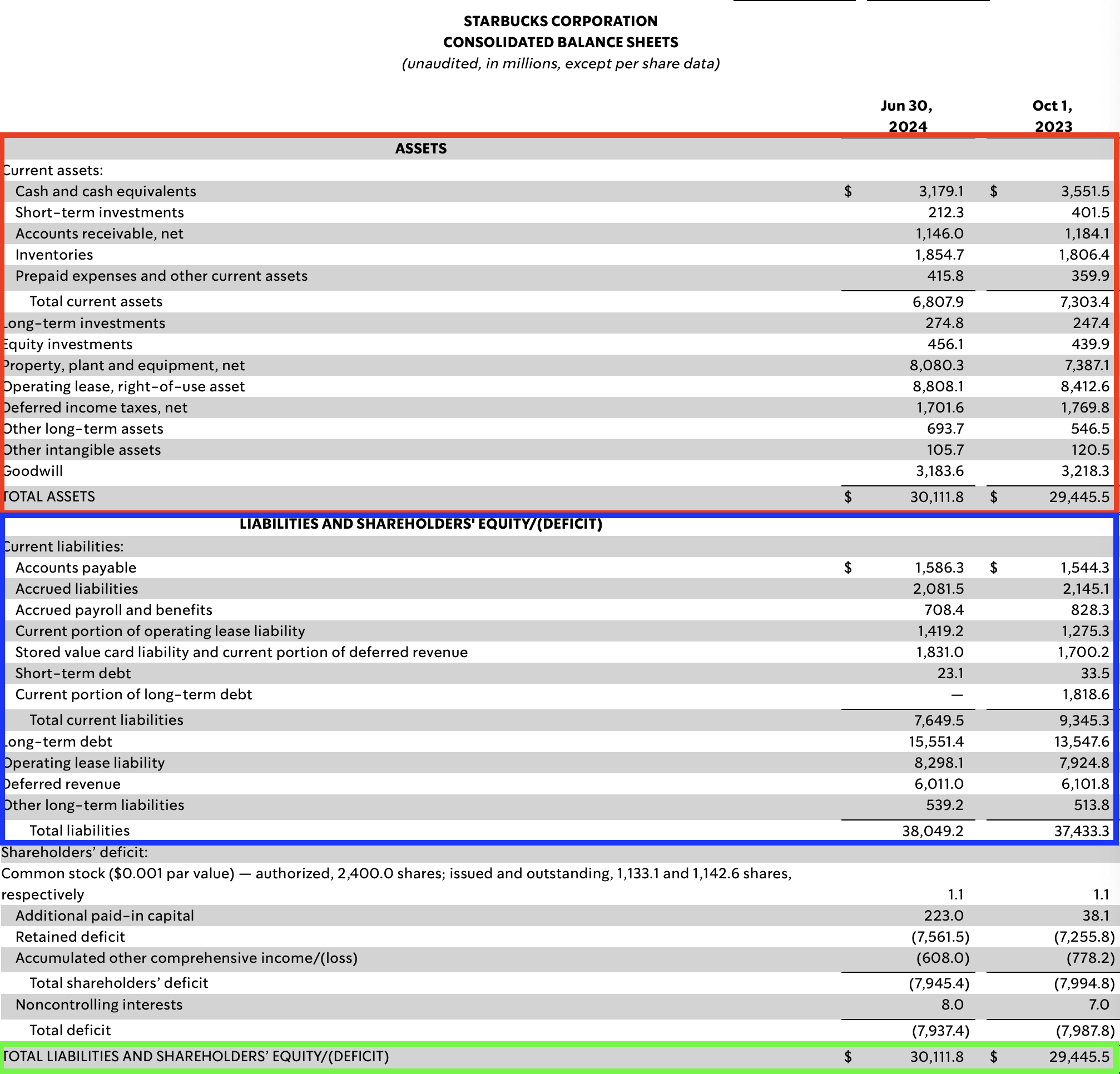Image resolution: width=1120 pixels, height=1074 pixels.
Task: Click the value 6,807.9
Action: (x=938, y=302)
